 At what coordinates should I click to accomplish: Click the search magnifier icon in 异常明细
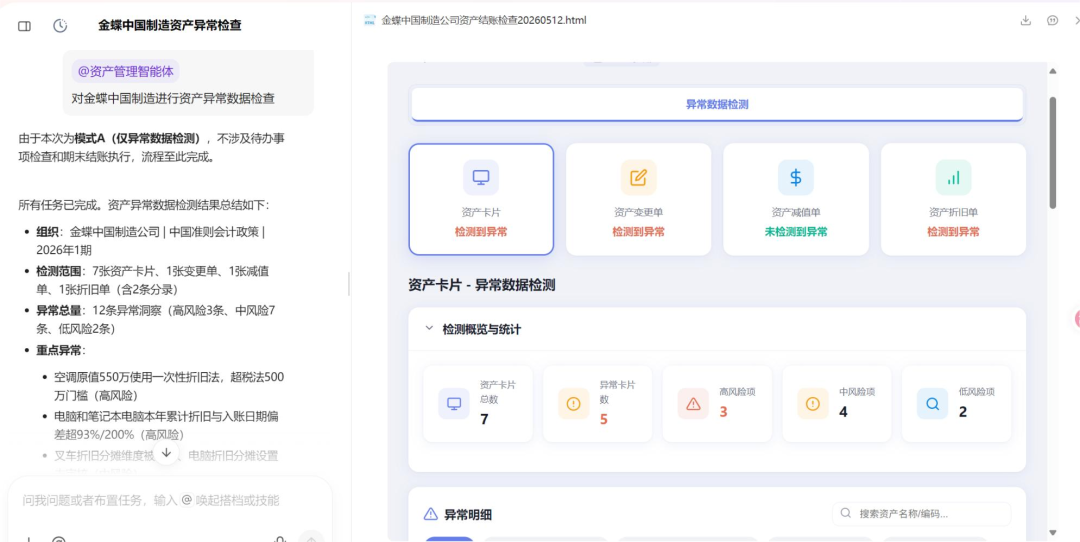[846, 514]
